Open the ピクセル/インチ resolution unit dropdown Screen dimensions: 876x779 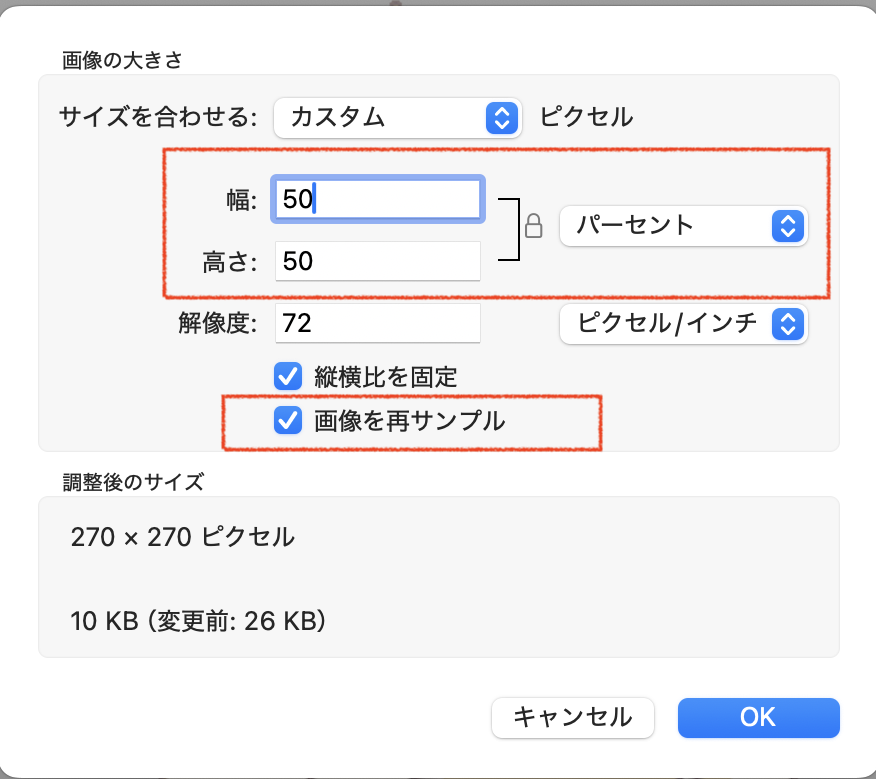(x=683, y=323)
